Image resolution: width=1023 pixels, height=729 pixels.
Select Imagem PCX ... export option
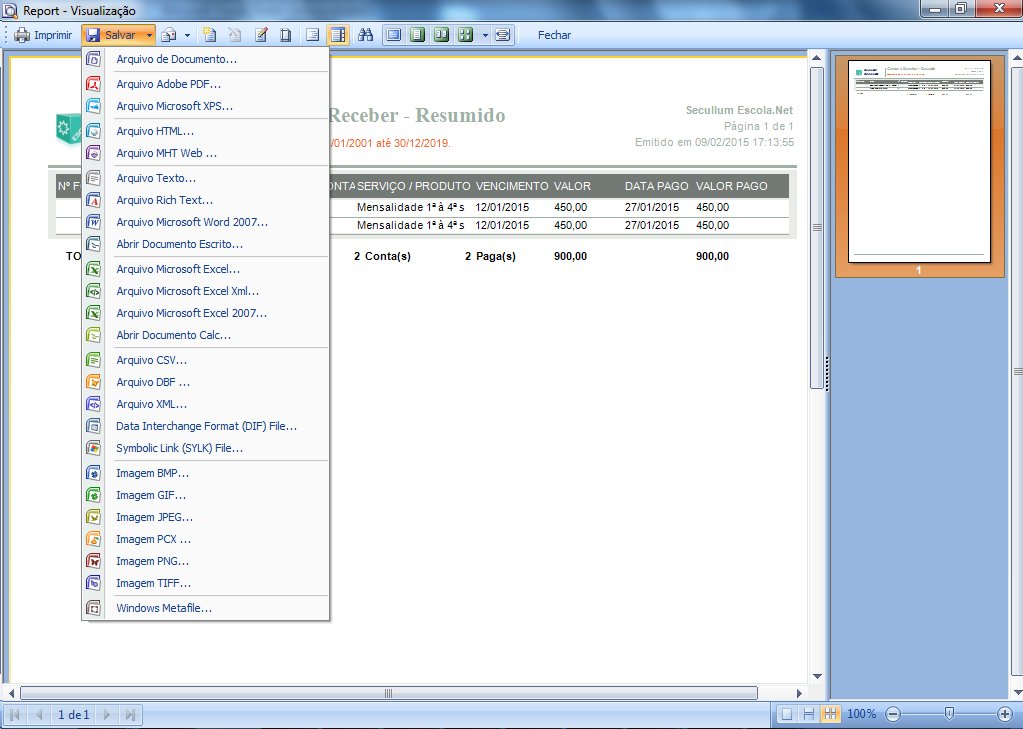point(206,540)
